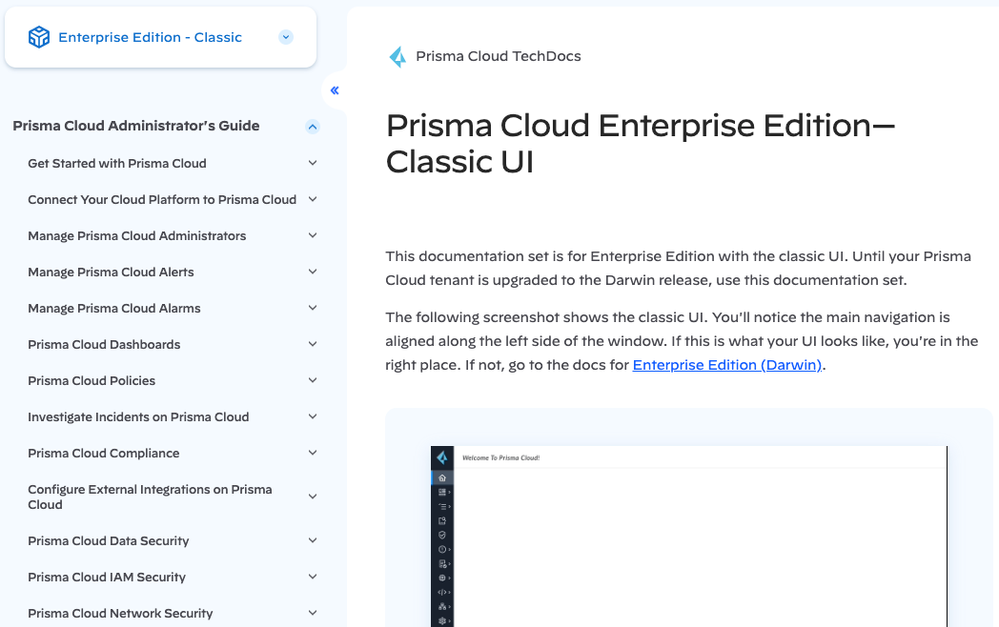The image size is (999, 627).
Task: Collapse the sidebar with the double-arrow icon
Action: click(334, 91)
